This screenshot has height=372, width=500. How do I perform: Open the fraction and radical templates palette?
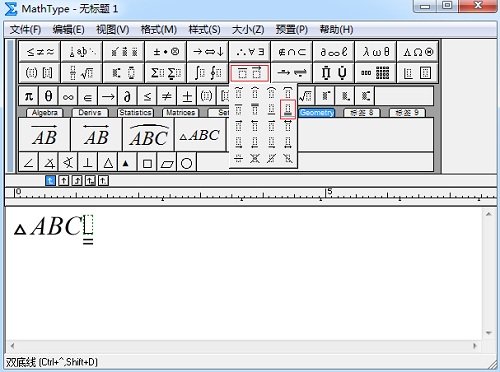coord(82,73)
